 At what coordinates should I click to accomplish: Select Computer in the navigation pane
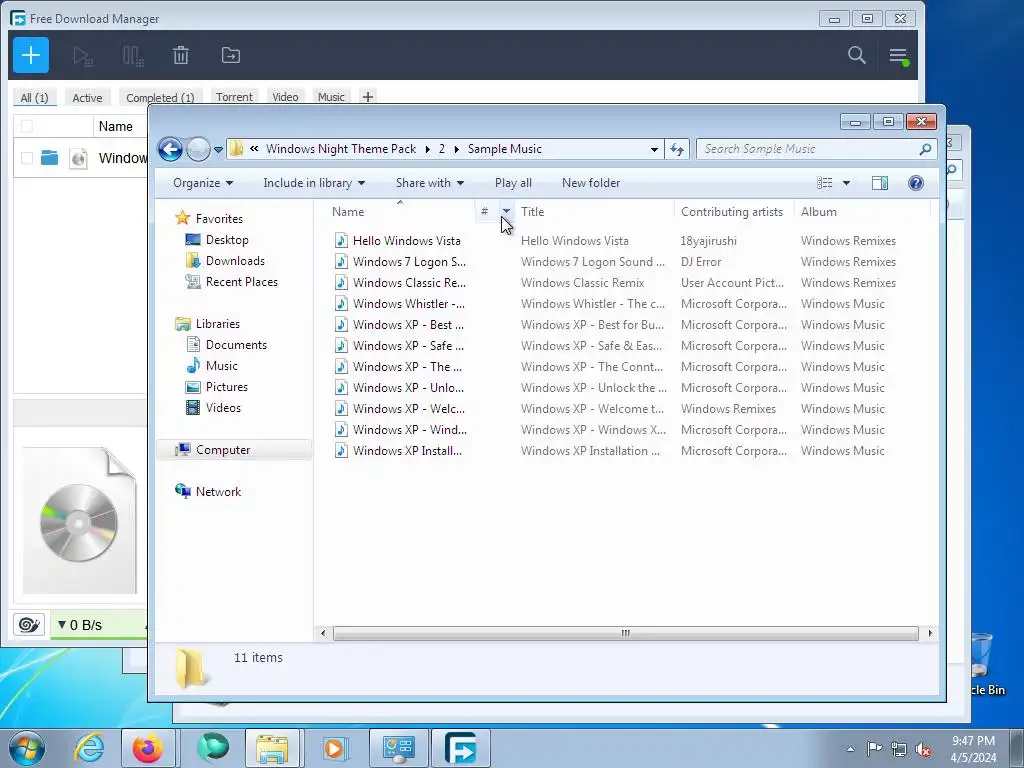pyautogui.click(x=223, y=450)
